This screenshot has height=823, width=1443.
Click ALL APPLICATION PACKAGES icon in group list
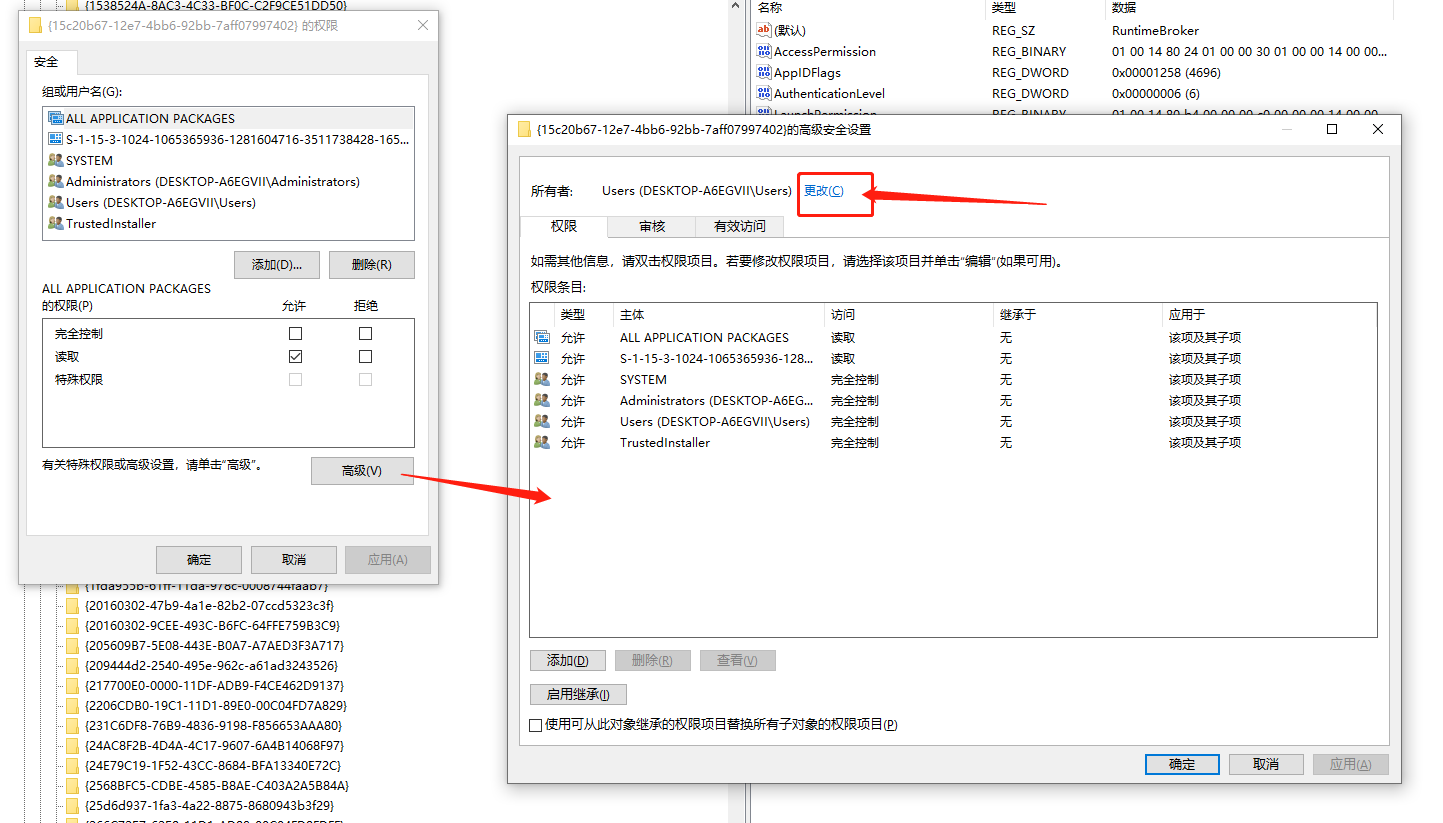pyautogui.click(x=56, y=118)
